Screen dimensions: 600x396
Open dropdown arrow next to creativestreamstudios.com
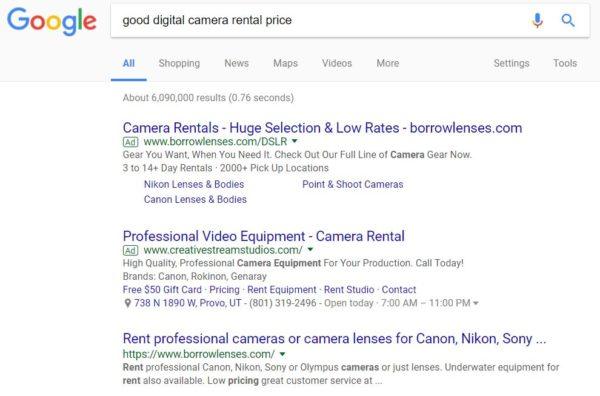coord(310,249)
